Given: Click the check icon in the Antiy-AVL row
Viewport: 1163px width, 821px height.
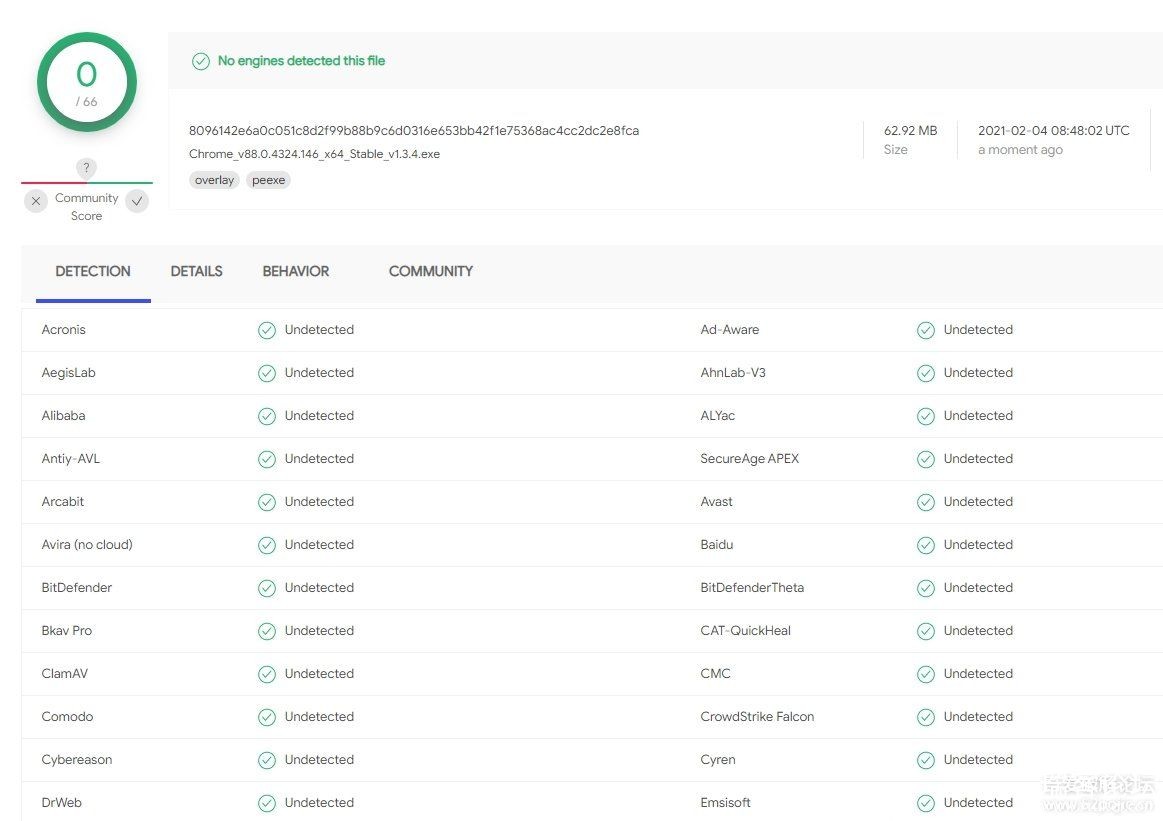Looking at the screenshot, I should [x=267, y=459].
